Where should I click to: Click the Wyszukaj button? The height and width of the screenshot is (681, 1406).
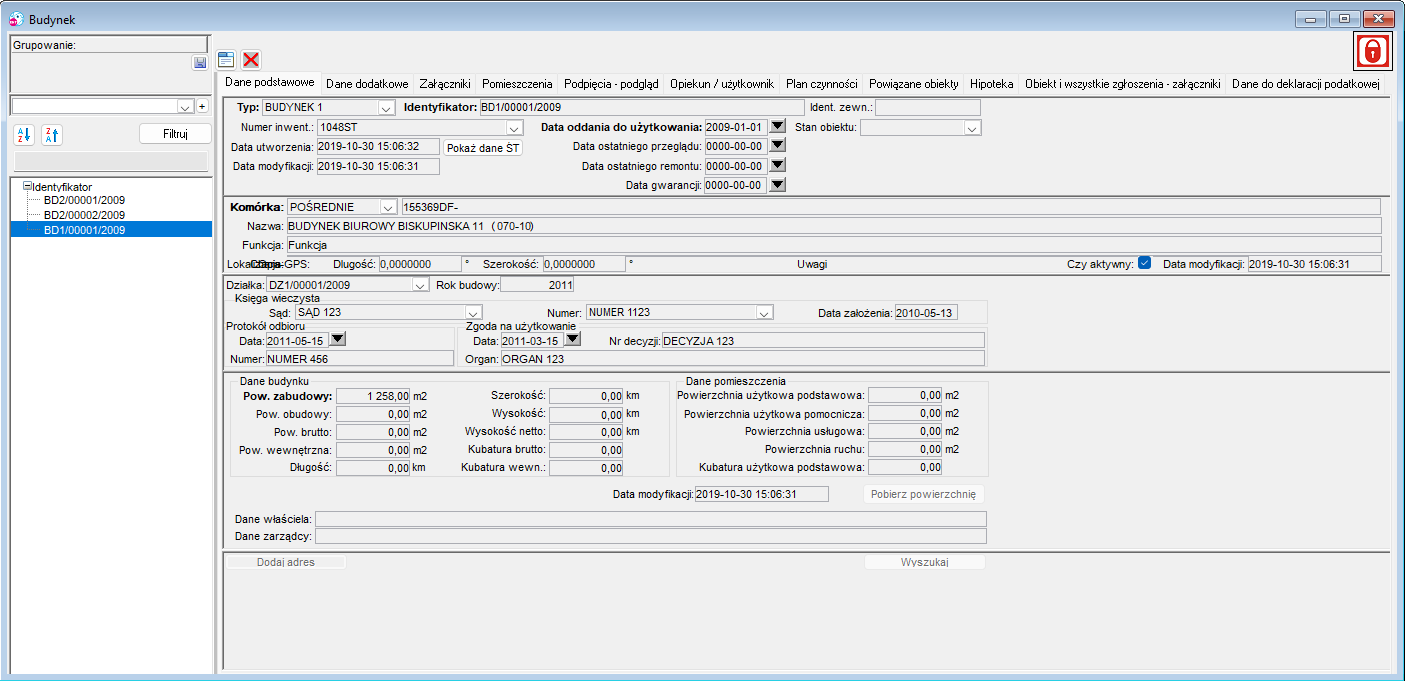click(x=924, y=562)
